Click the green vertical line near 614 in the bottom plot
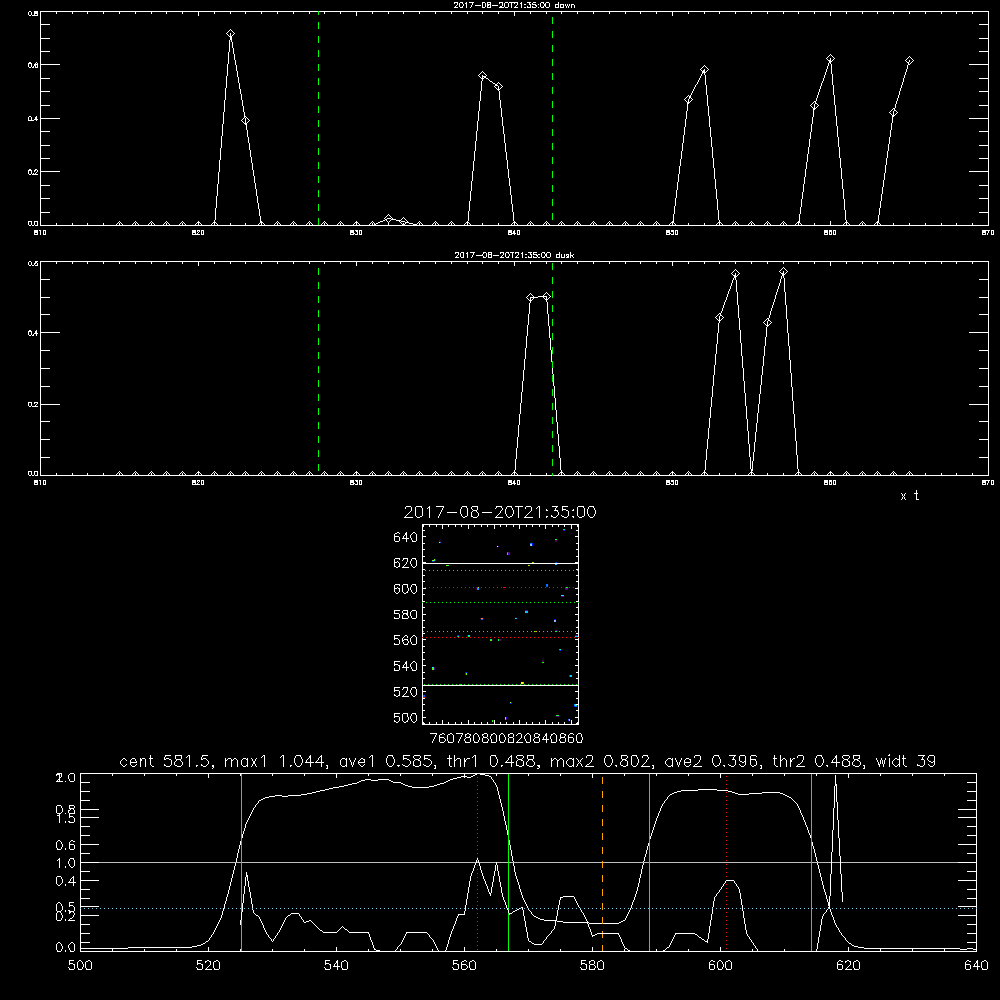 point(812,862)
